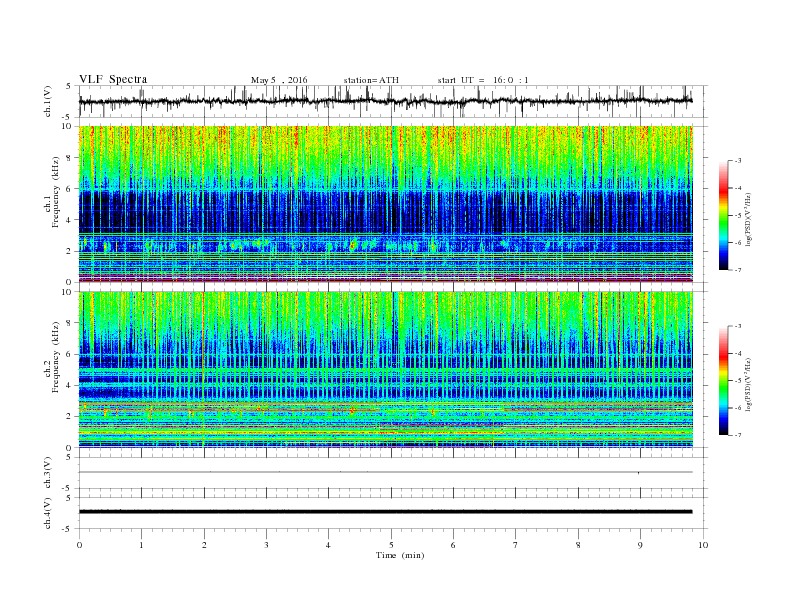Screen dimensions: 792x612
Task: Click inside the ch.2 spectrogram panel
Action: point(386,369)
